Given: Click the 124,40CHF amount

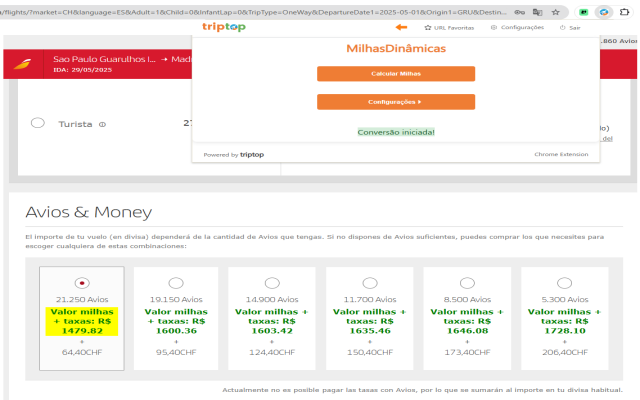Looking at the screenshot, I should click(x=272, y=352).
